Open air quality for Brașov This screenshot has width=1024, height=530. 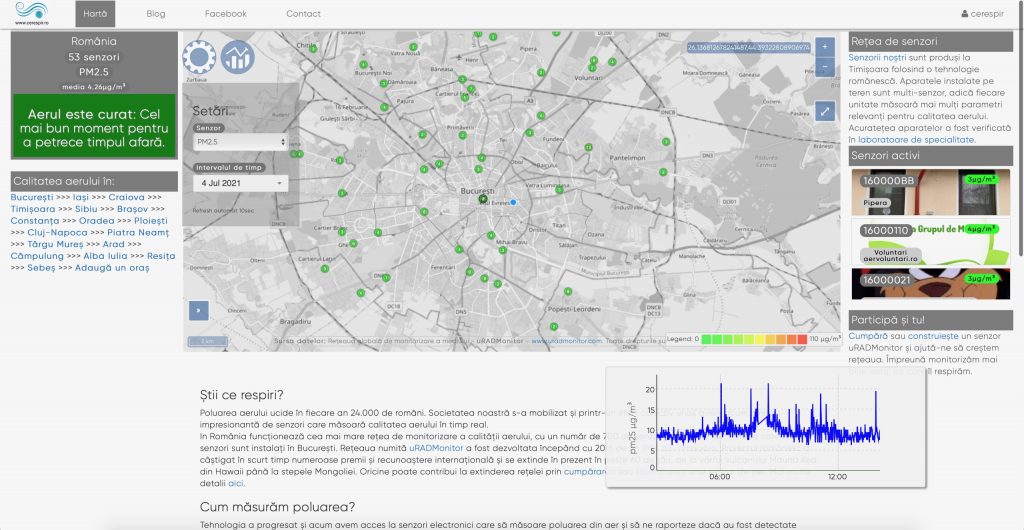tap(133, 209)
